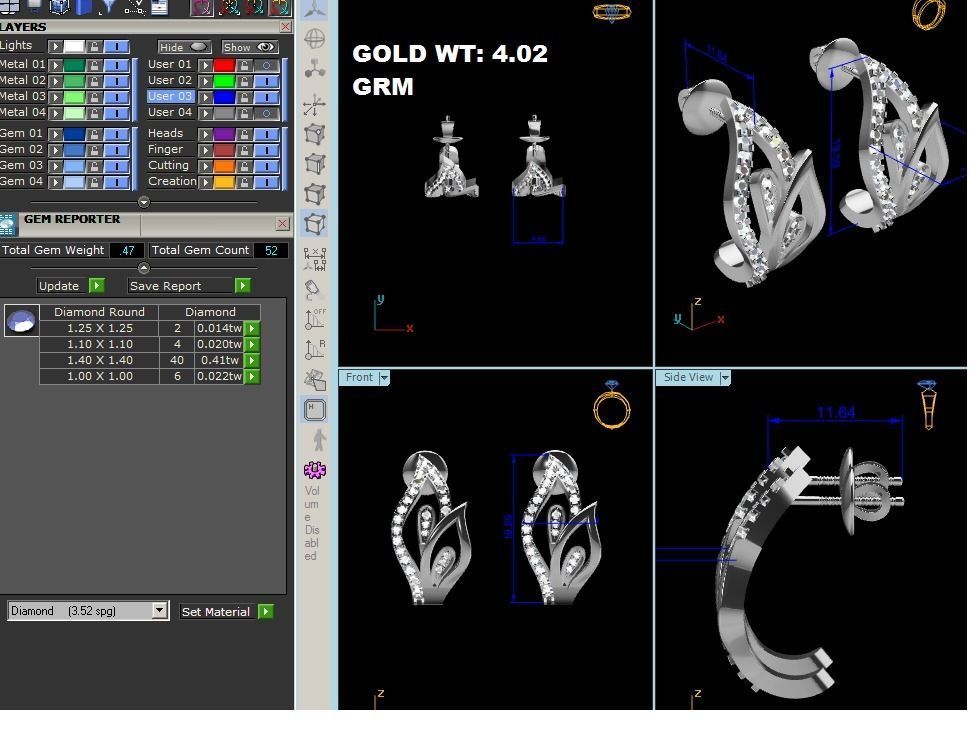
Task: Click the lock icon for Metal 01 layer
Action: 94,65
